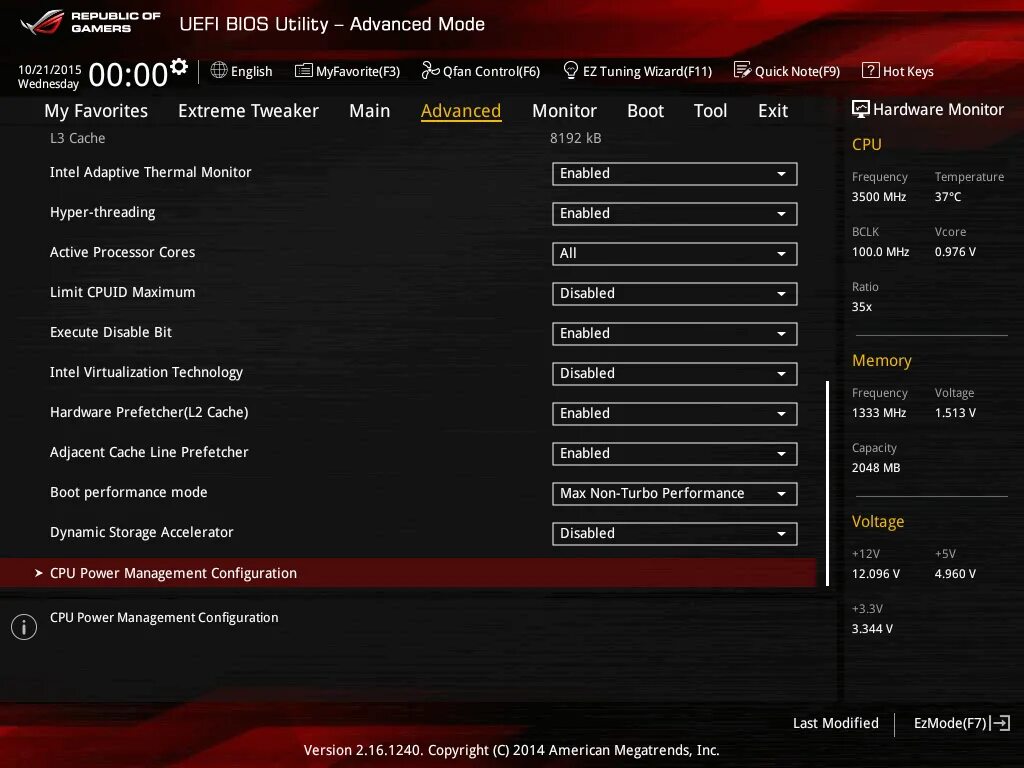Click the EZ Tuning Wizard lightbulb icon

(571, 70)
